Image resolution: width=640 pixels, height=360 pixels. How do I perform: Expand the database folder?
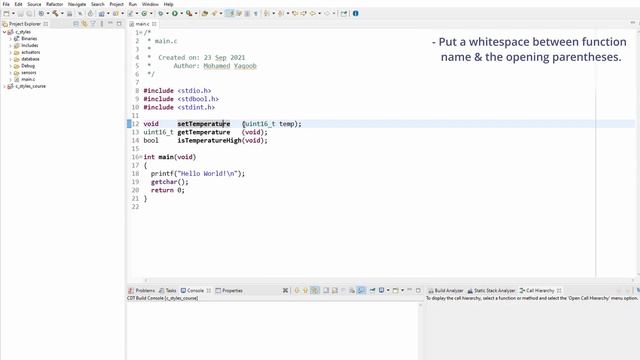tap(10, 59)
